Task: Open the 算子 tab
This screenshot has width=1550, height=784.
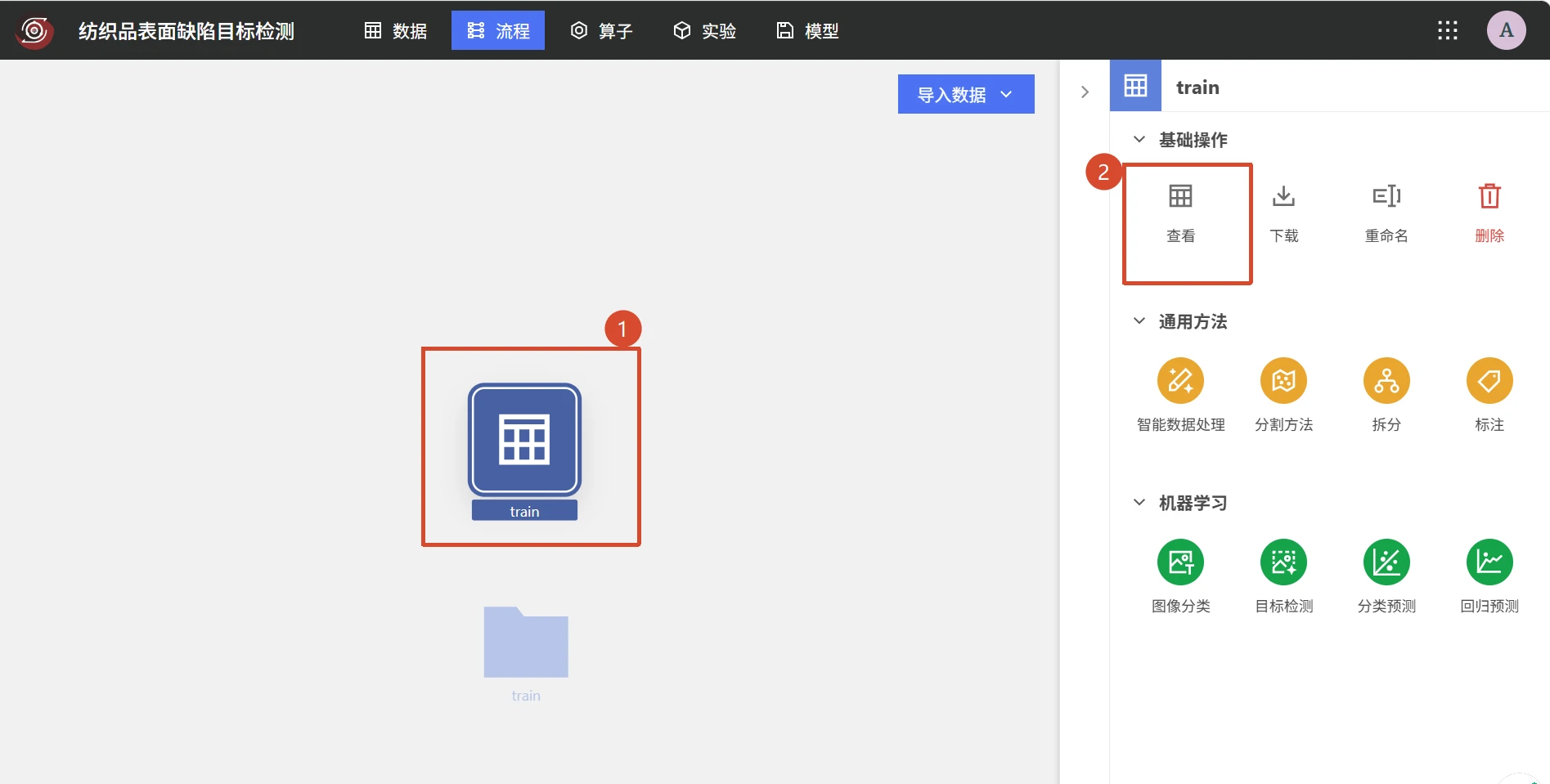Action: click(x=601, y=31)
